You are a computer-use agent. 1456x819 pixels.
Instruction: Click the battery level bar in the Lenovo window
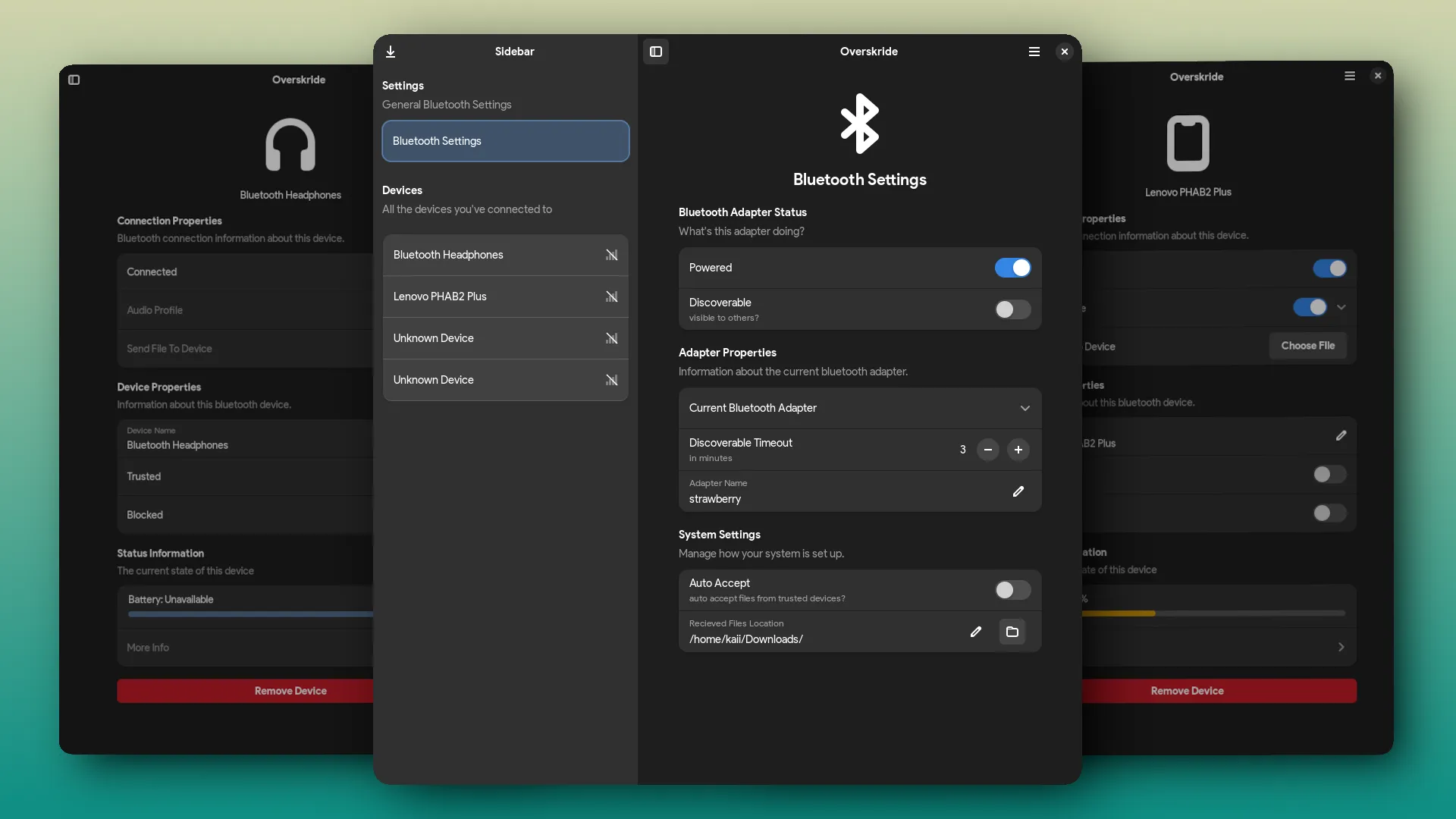pyautogui.click(x=1213, y=613)
